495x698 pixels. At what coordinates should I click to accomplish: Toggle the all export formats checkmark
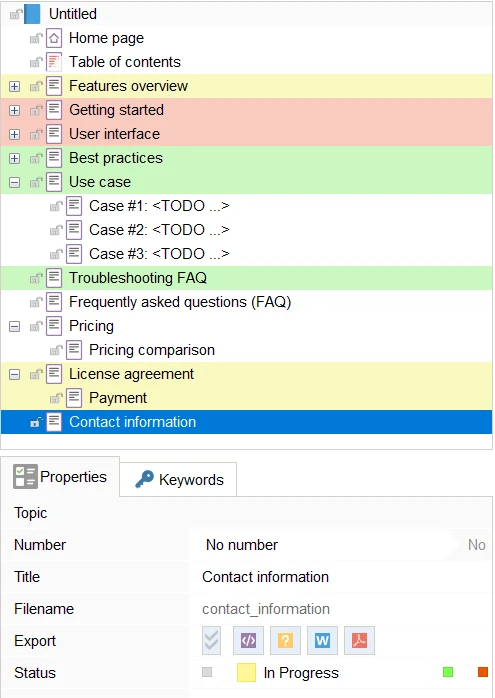(211, 640)
